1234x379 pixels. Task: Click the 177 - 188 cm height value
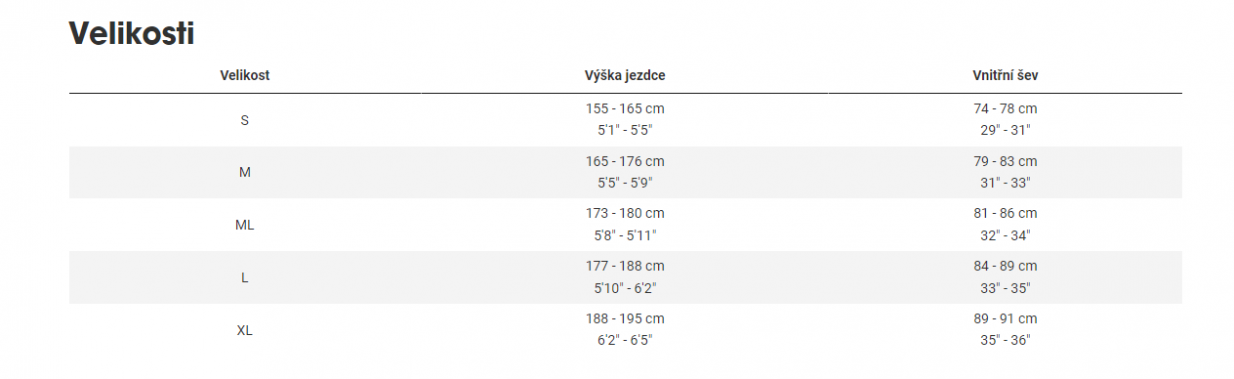(x=625, y=266)
